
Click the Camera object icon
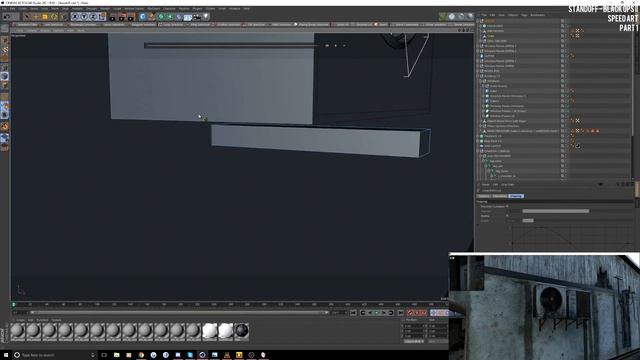[197, 17]
